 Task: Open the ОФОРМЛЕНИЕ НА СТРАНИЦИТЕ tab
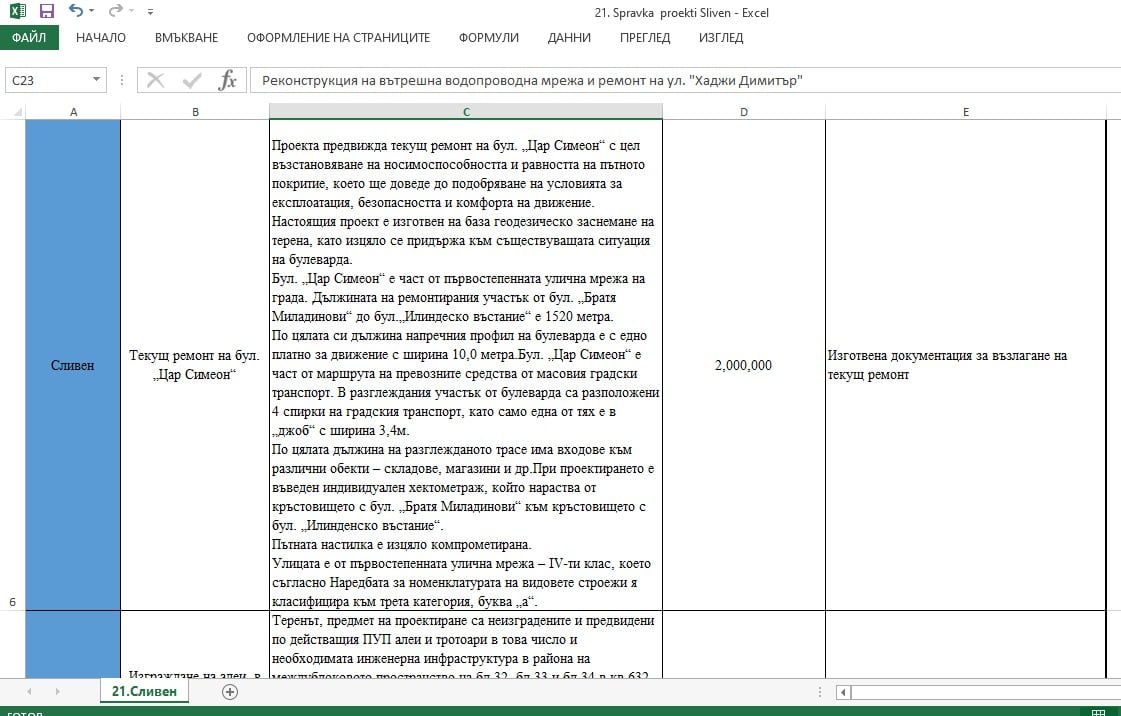(x=338, y=38)
